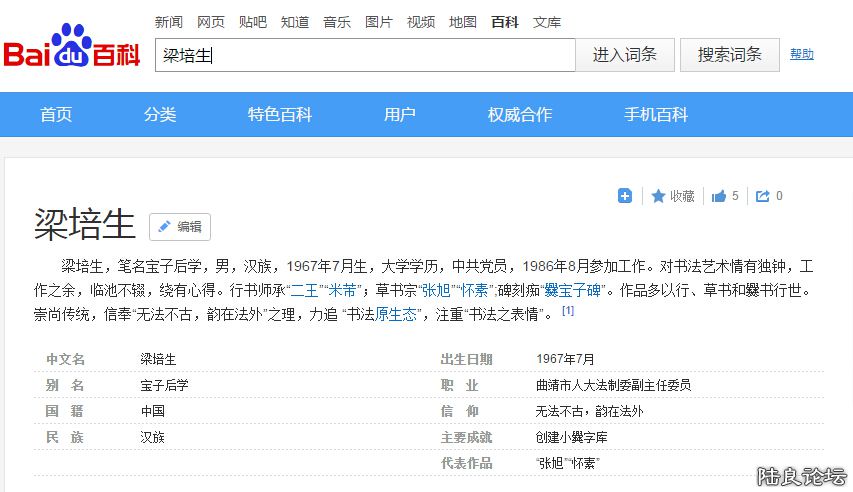
Task: Click the 进入词条 button
Action: click(x=625, y=54)
